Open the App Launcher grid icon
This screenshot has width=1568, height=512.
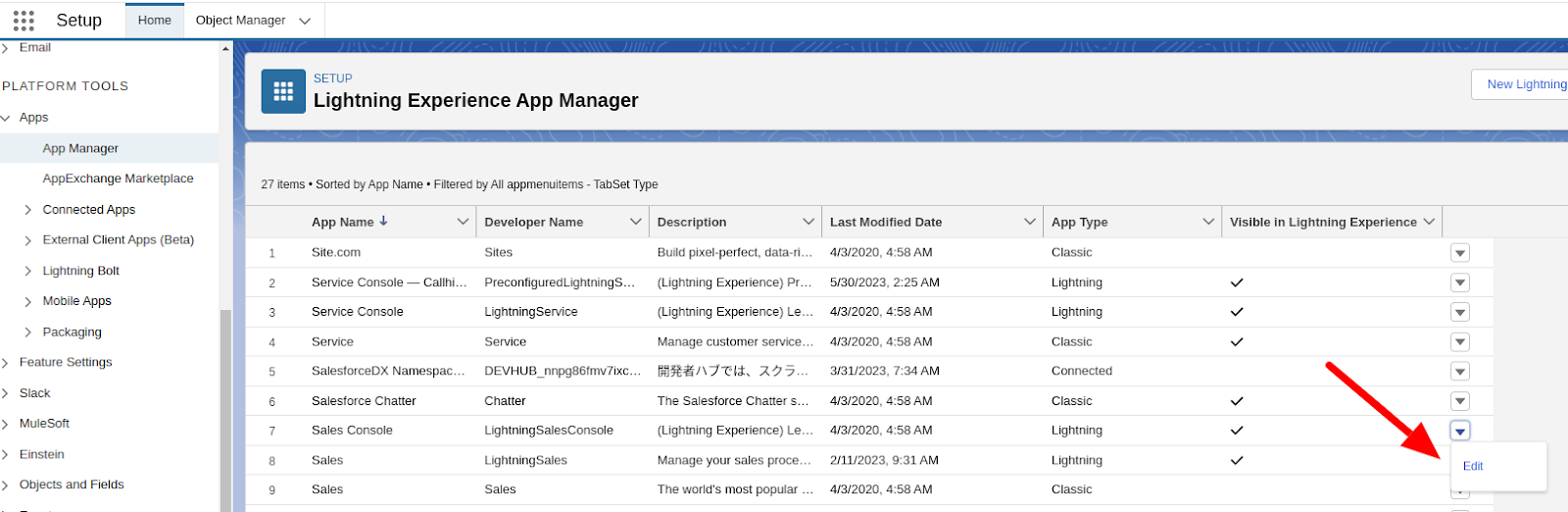click(x=24, y=20)
